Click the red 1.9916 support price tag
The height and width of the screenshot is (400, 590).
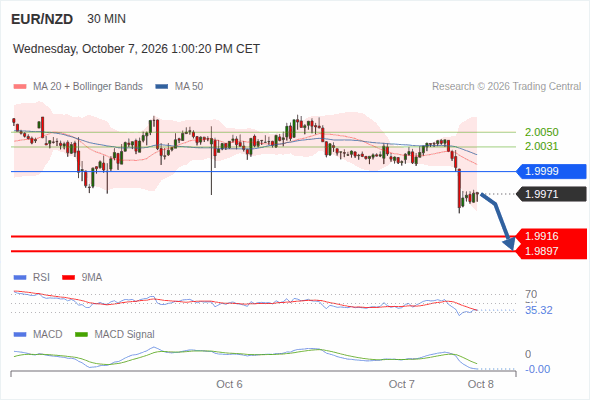(551, 236)
